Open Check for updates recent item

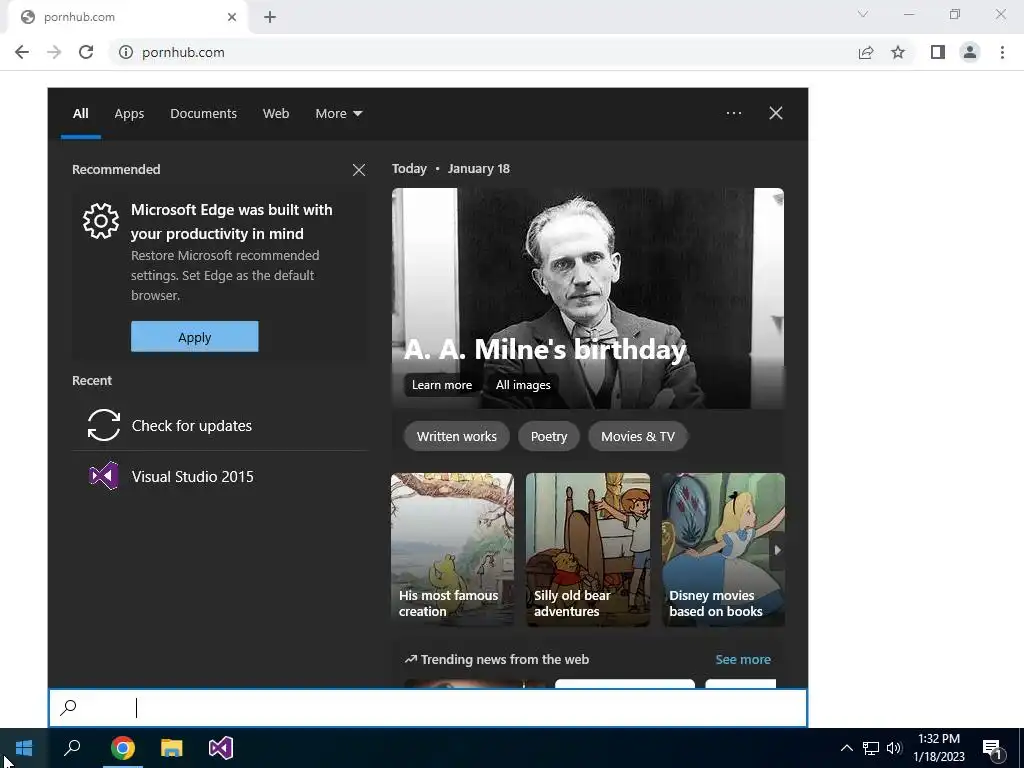tap(219, 426)
